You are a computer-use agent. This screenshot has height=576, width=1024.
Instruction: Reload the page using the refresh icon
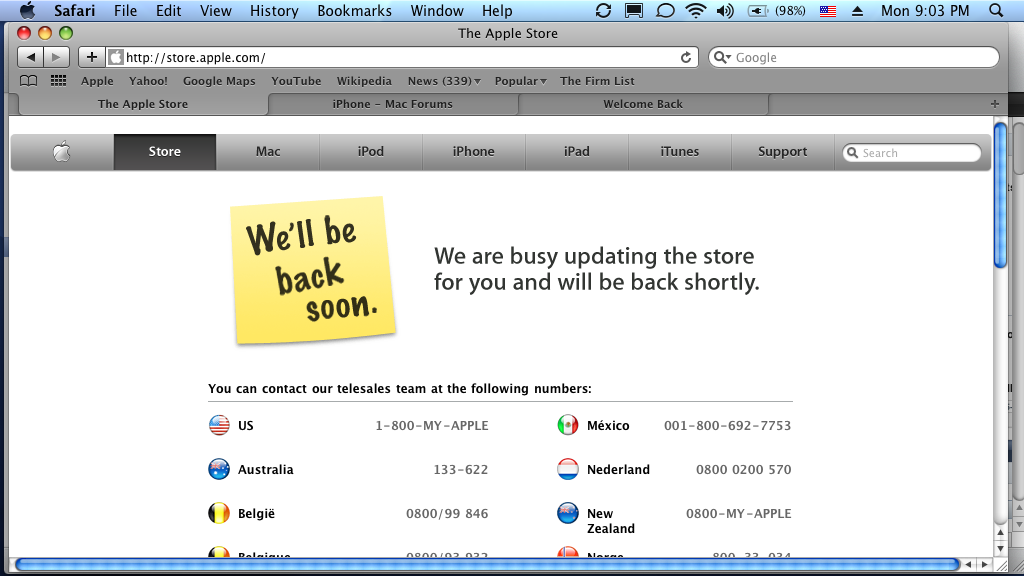pos(686,57)
